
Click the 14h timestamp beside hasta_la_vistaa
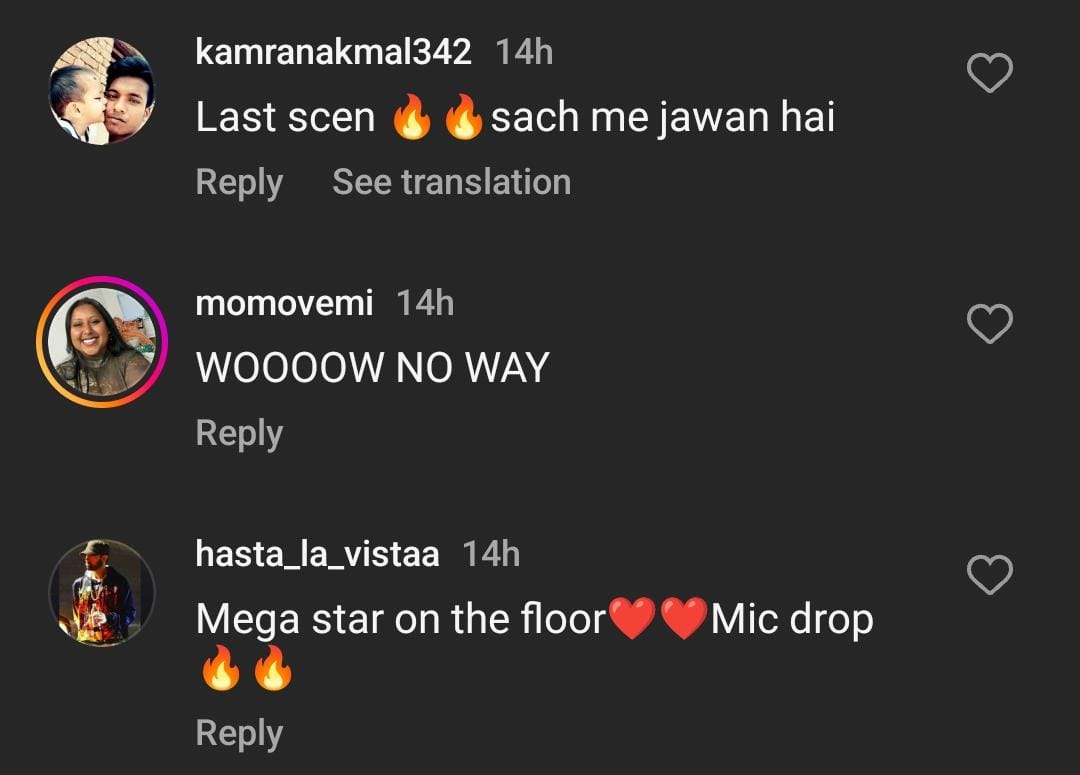pos(491,553)
